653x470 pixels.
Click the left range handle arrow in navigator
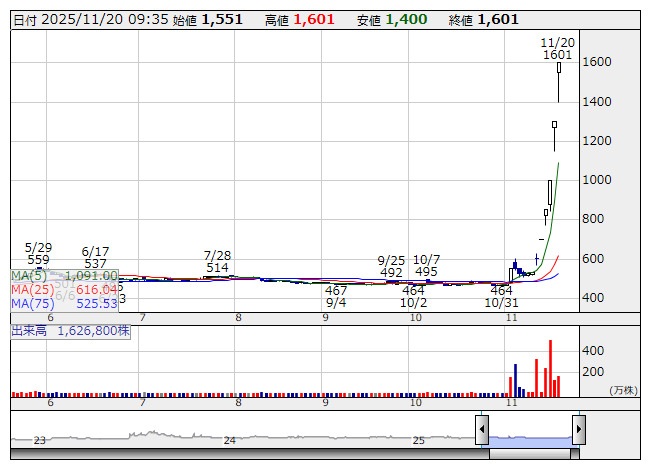[481, 430]
